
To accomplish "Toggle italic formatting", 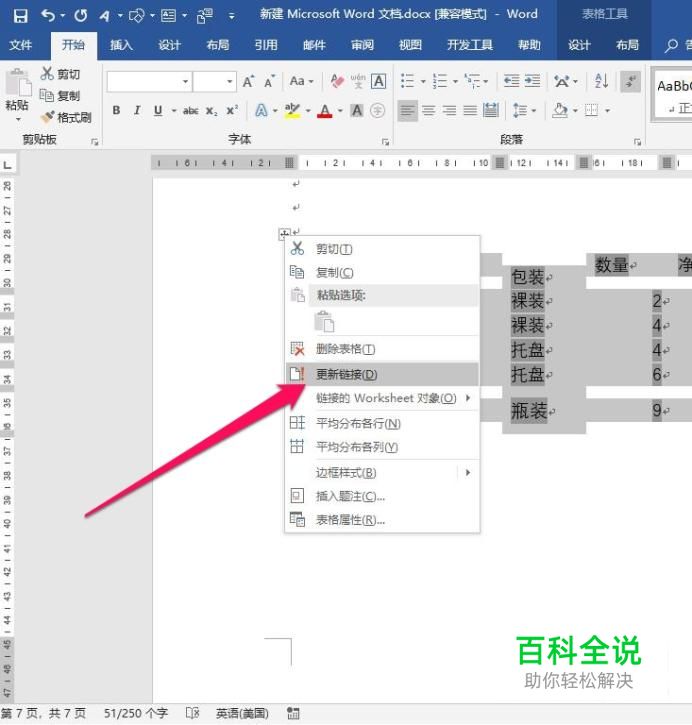I will [x=137, y=111].
